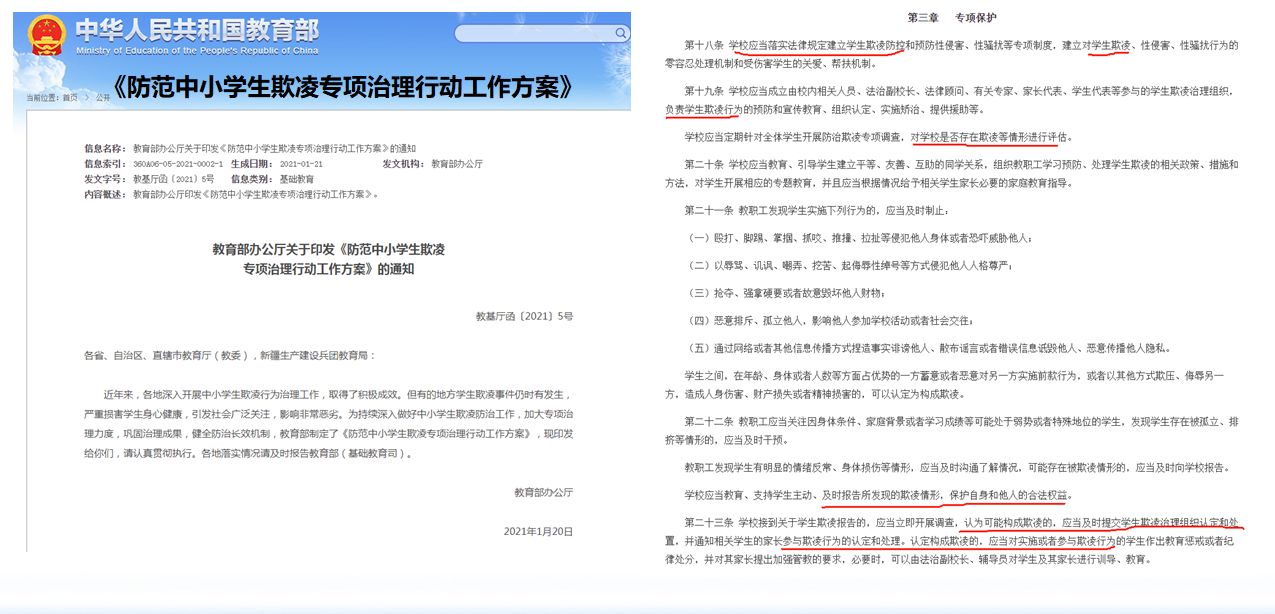Click item （一）殴打、脚踢、掌掴
Screen dimensions: 1275x614
coord(859,238)
